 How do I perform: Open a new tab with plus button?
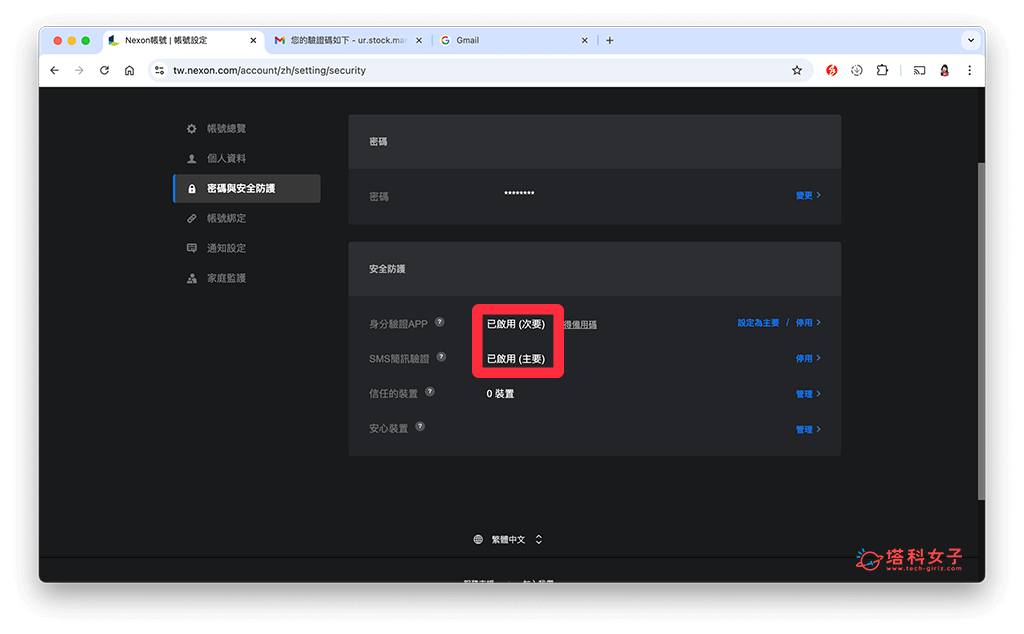[x=609, y=40]
